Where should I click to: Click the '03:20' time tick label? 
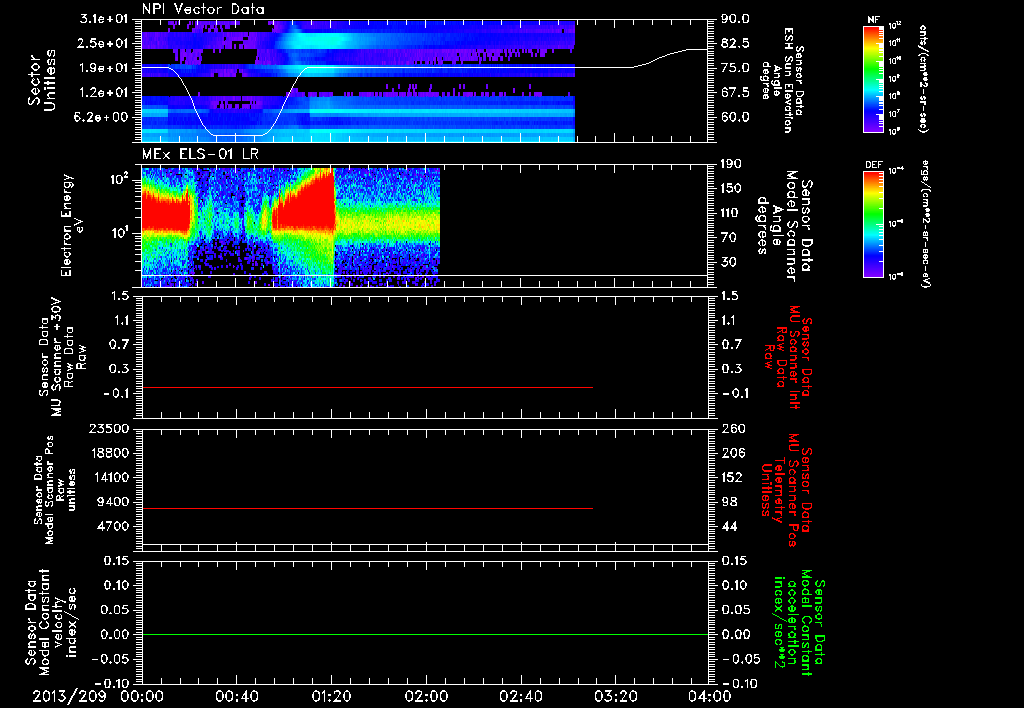tap(615, 696)
